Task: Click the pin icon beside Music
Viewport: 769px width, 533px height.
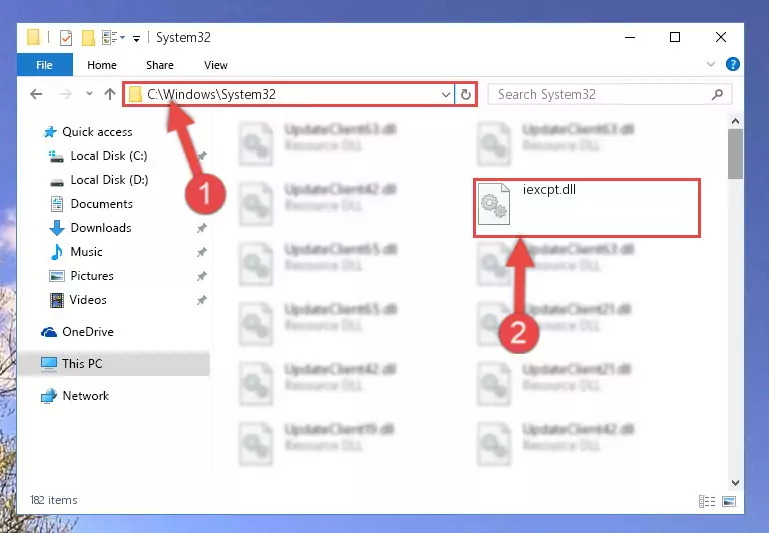Action: click(202, 252)
